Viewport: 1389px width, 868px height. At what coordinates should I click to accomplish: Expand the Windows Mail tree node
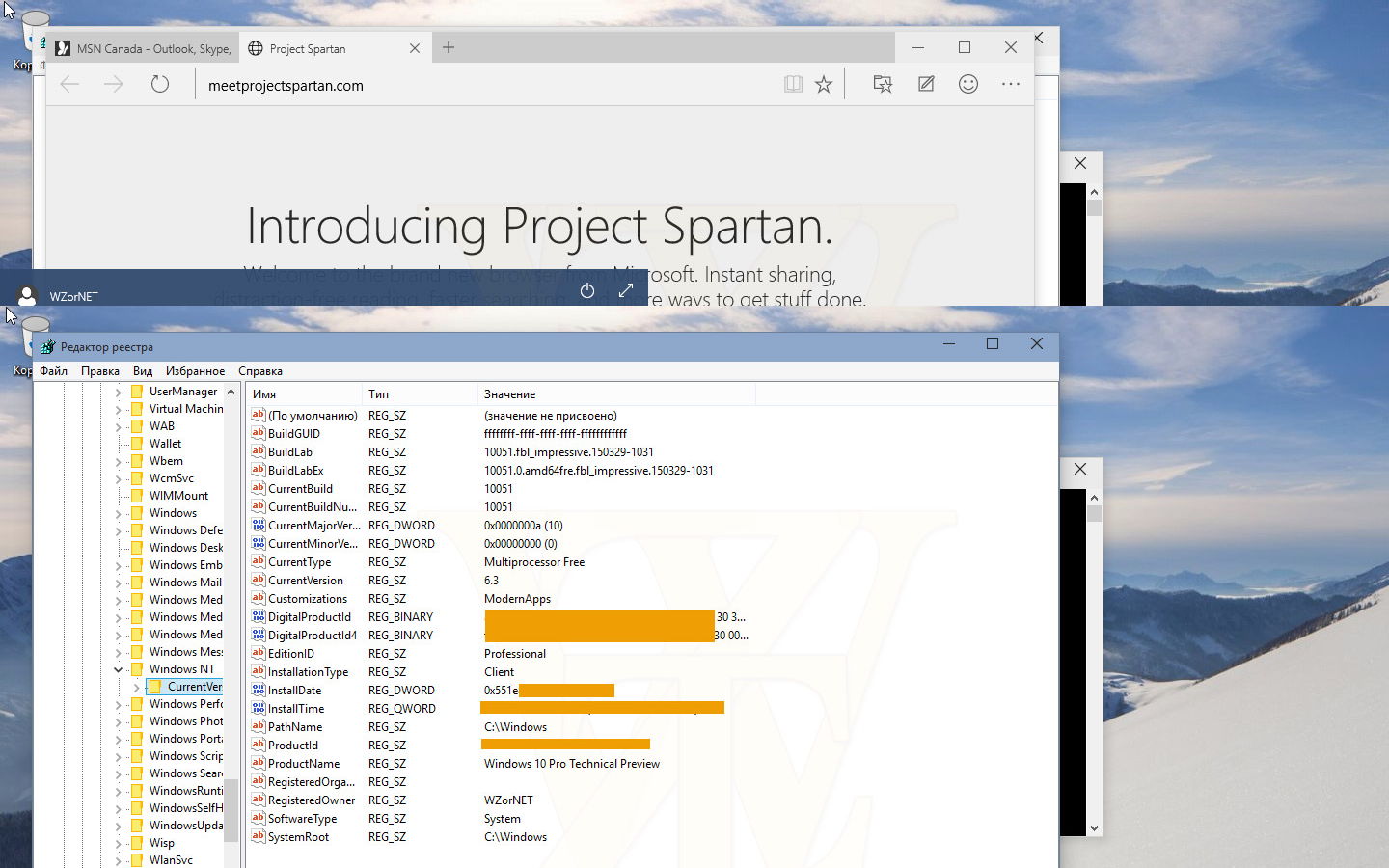[x=119, y=583]
